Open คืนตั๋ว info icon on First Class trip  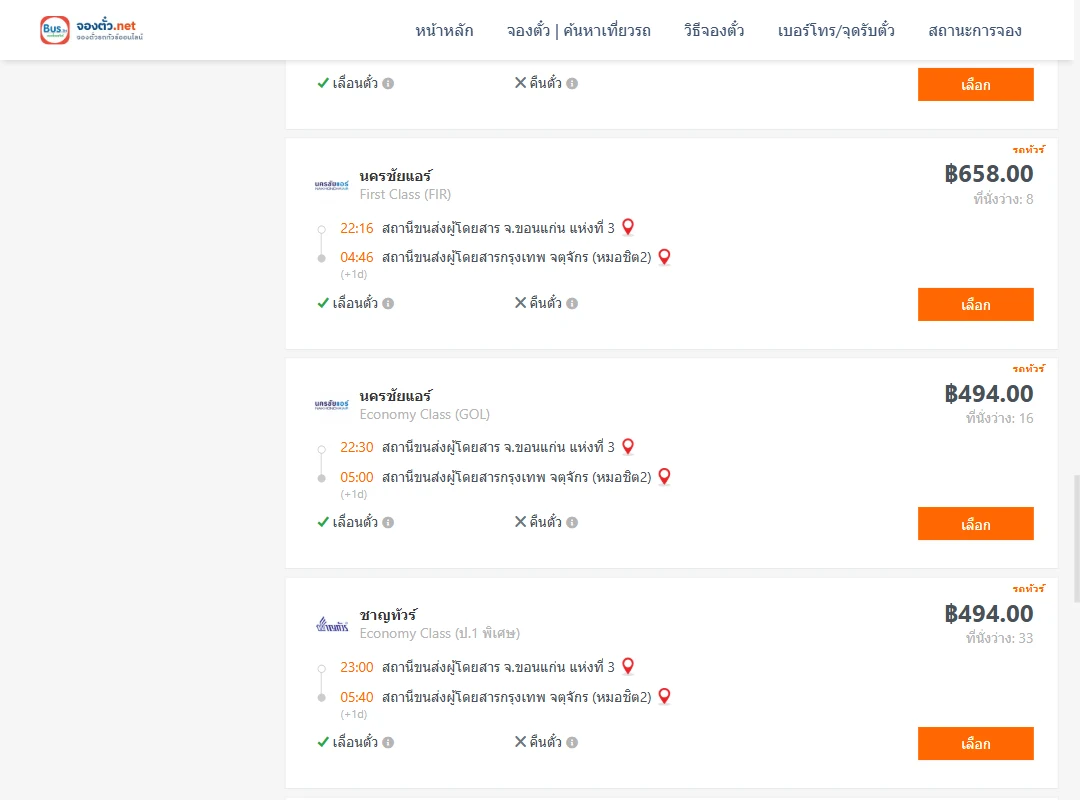(572, 303)
